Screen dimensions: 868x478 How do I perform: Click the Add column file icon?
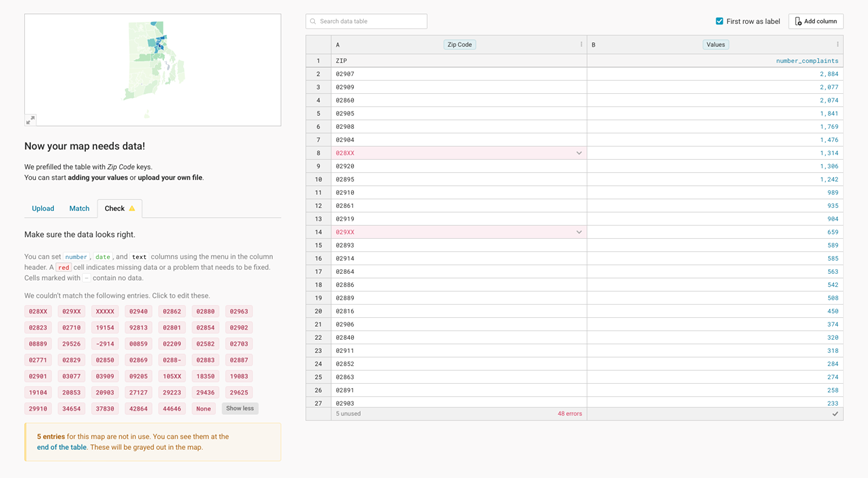(x=798, y=21)
